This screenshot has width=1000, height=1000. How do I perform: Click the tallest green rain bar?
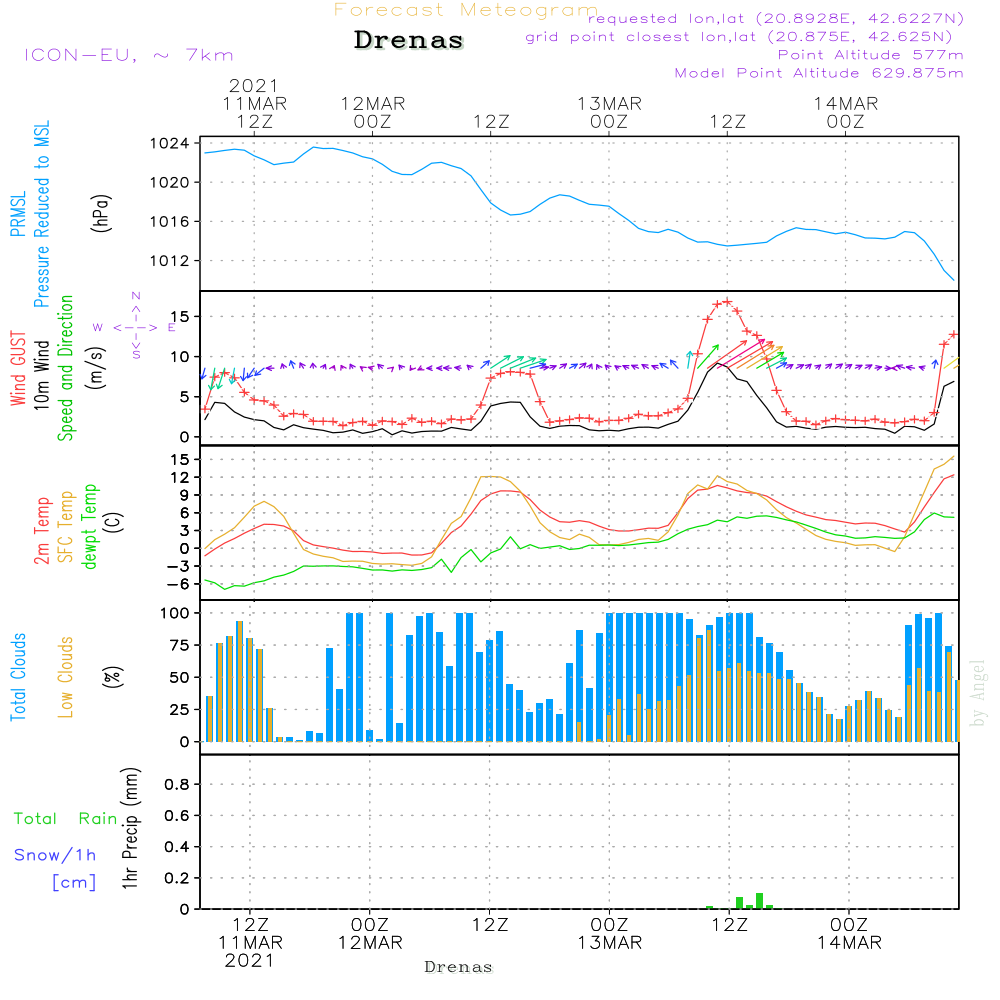tap(760, 900)
